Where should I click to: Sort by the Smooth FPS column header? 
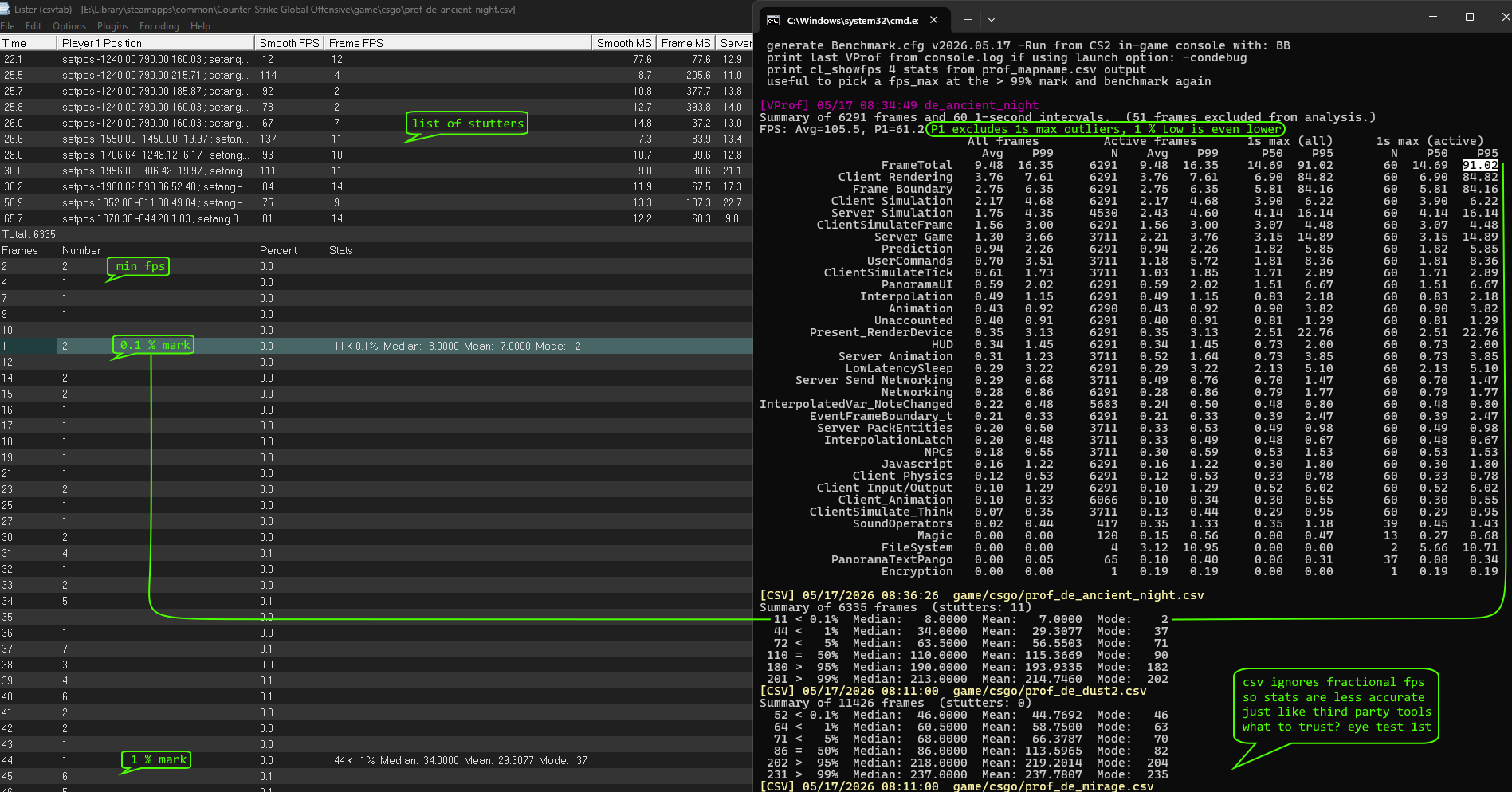(x=289, y=43)
